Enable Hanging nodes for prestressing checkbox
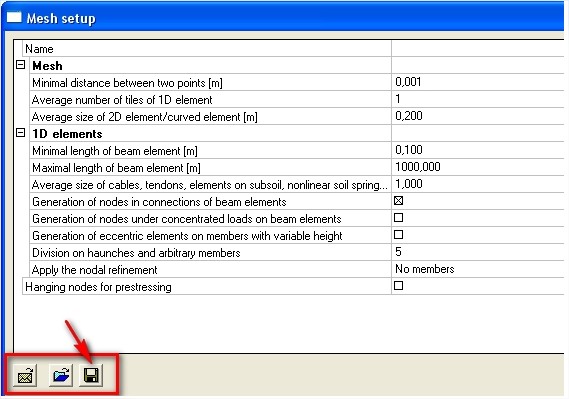569x399 pixels. [398, 286]
